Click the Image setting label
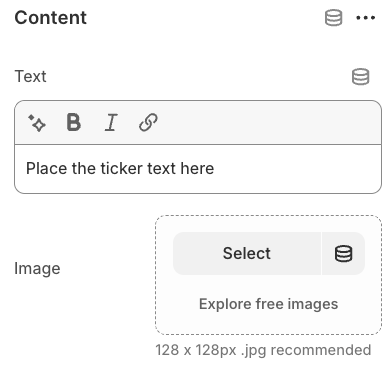The height and width of the screenshot is (376, 390). pos(37,269)
